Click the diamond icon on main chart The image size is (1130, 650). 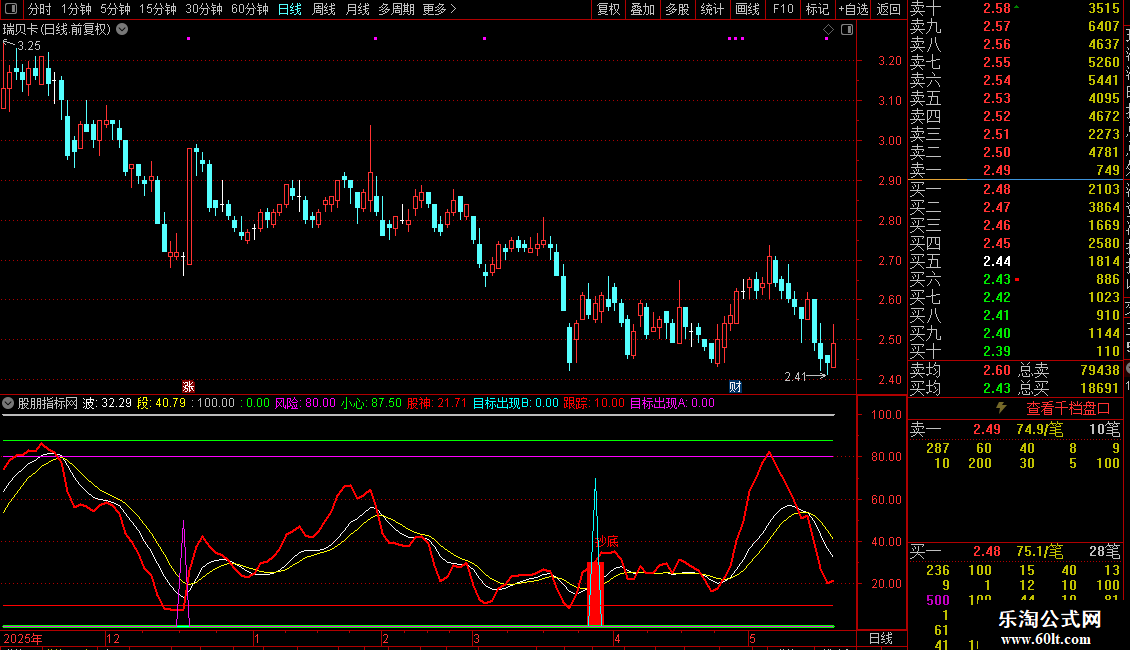[x=828, y=30]
